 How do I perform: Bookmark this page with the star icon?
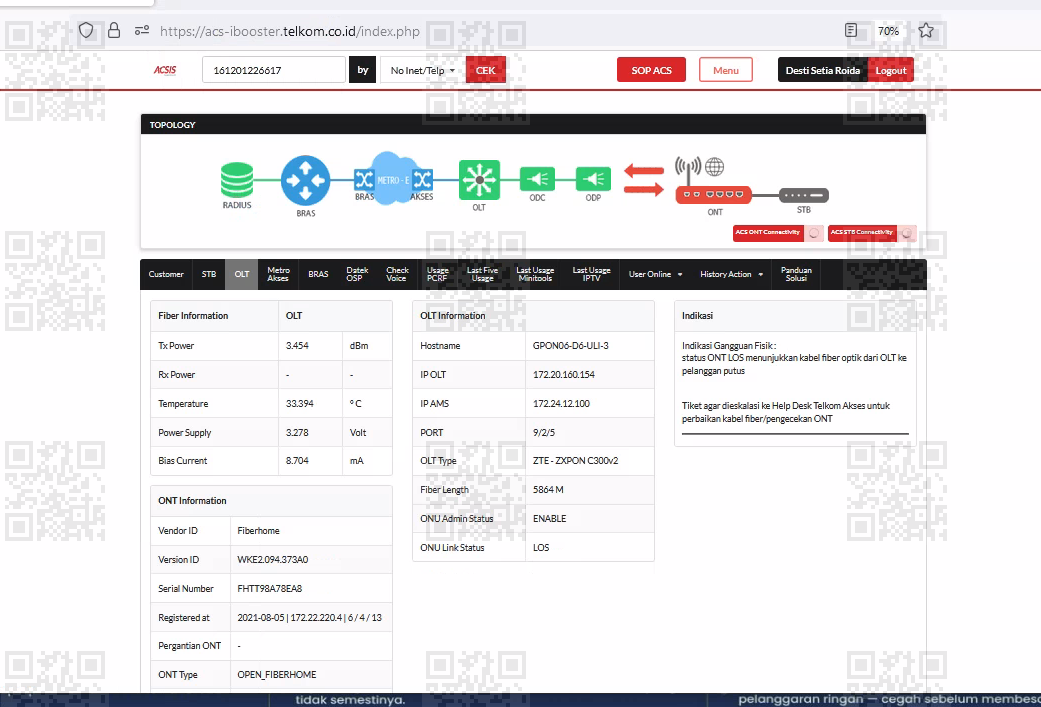[x=926, y=31]
